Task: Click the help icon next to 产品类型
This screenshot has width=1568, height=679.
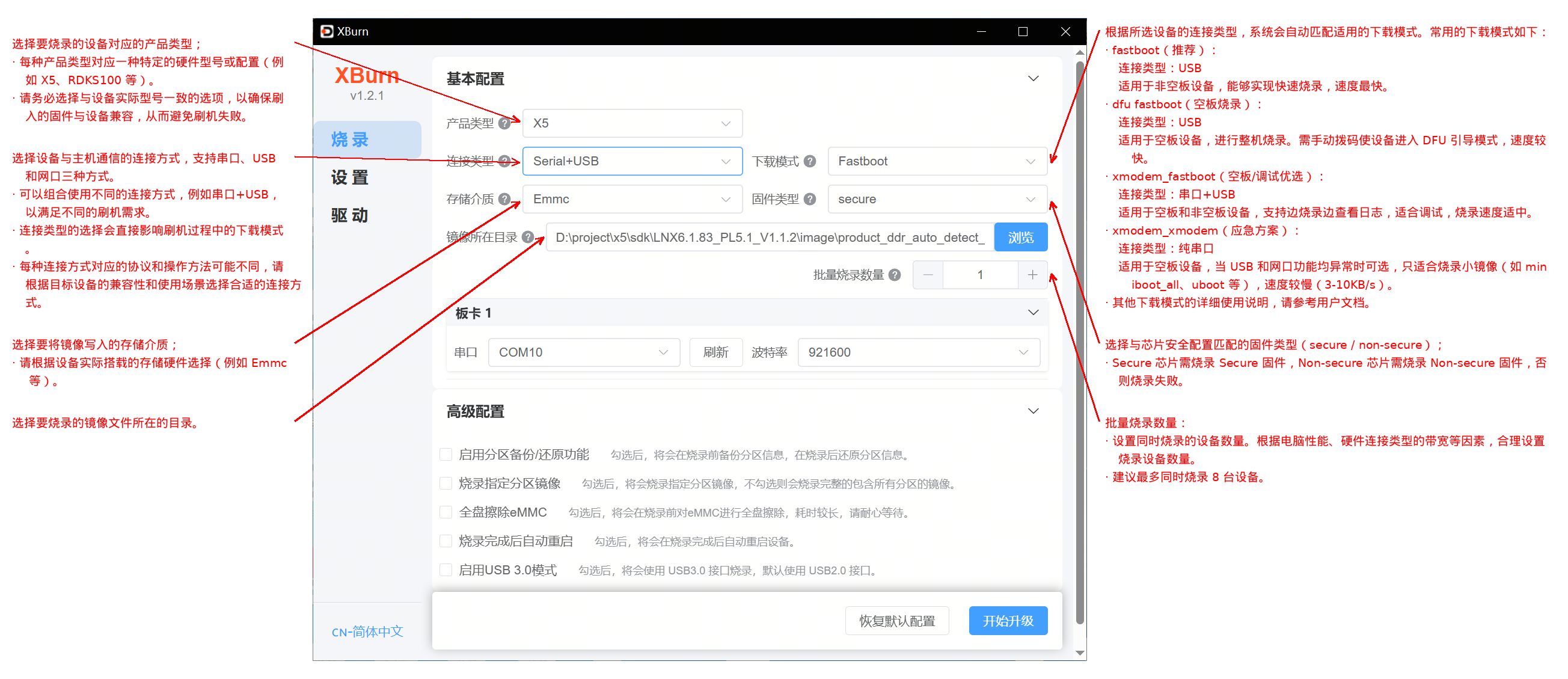Action: pyautogui.click(x=504, y=124)
